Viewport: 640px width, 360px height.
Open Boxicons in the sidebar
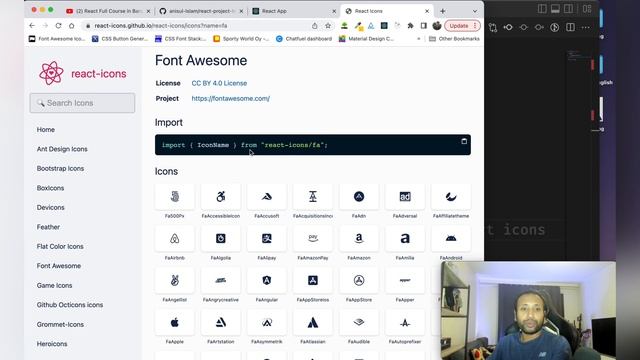coord(50,188)
